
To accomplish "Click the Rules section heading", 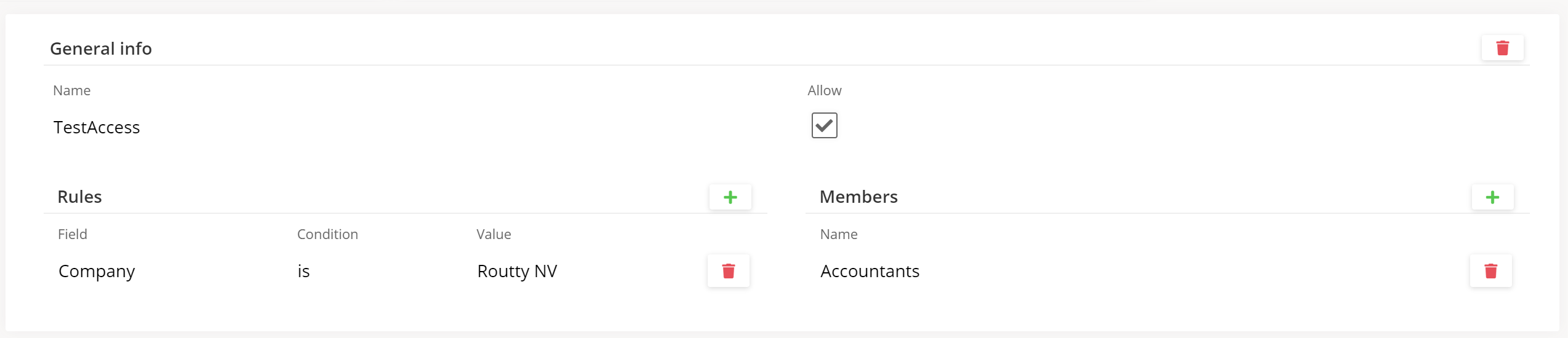I will [79, 197].
